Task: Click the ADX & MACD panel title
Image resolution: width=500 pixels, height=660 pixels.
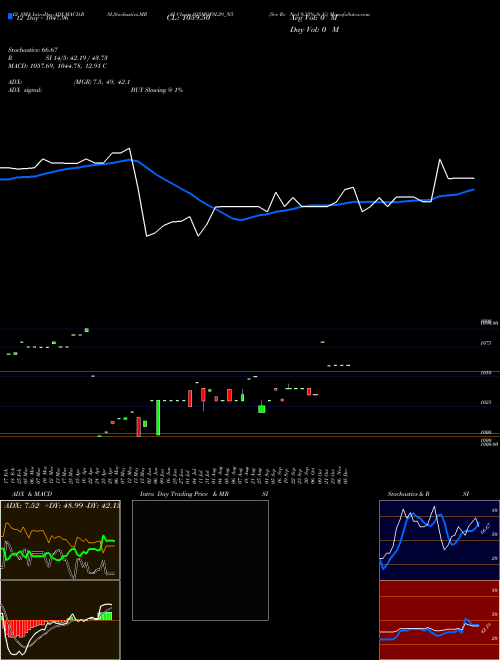Action: [x=32, y=494]
